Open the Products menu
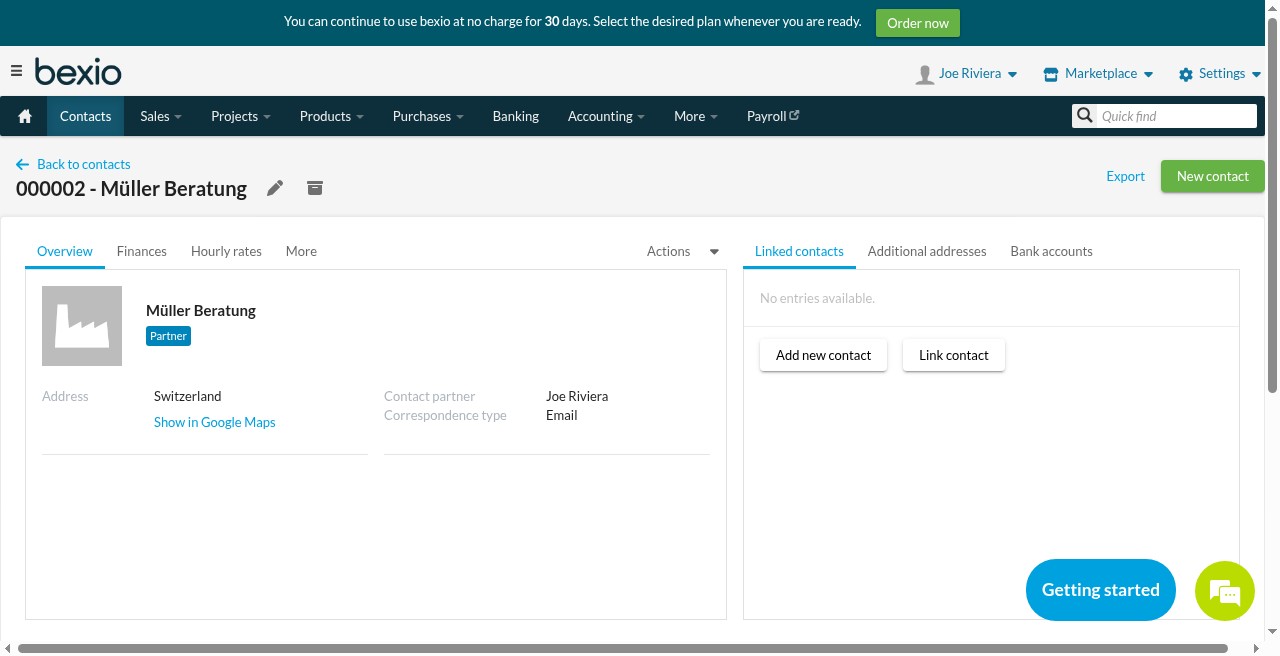Screen dimensions: 1280x656 (x=331, y=116)
